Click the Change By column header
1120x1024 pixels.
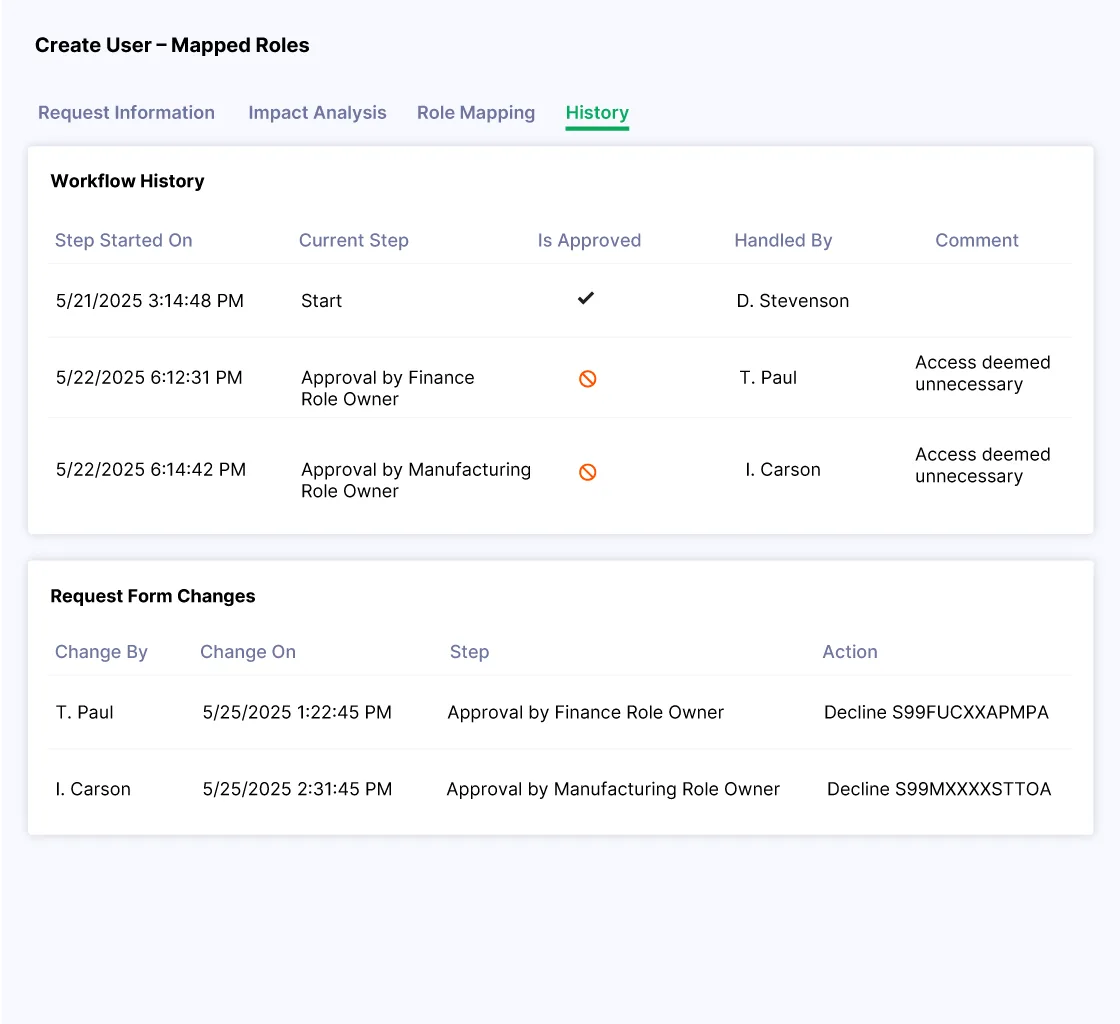[x=101, y=652]
